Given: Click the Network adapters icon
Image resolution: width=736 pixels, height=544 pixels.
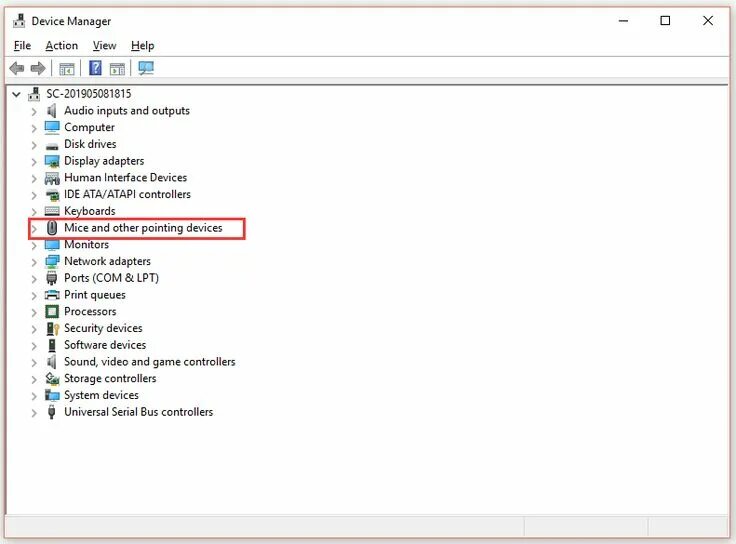Looking at the screenshot, I should tap(52, 261).
